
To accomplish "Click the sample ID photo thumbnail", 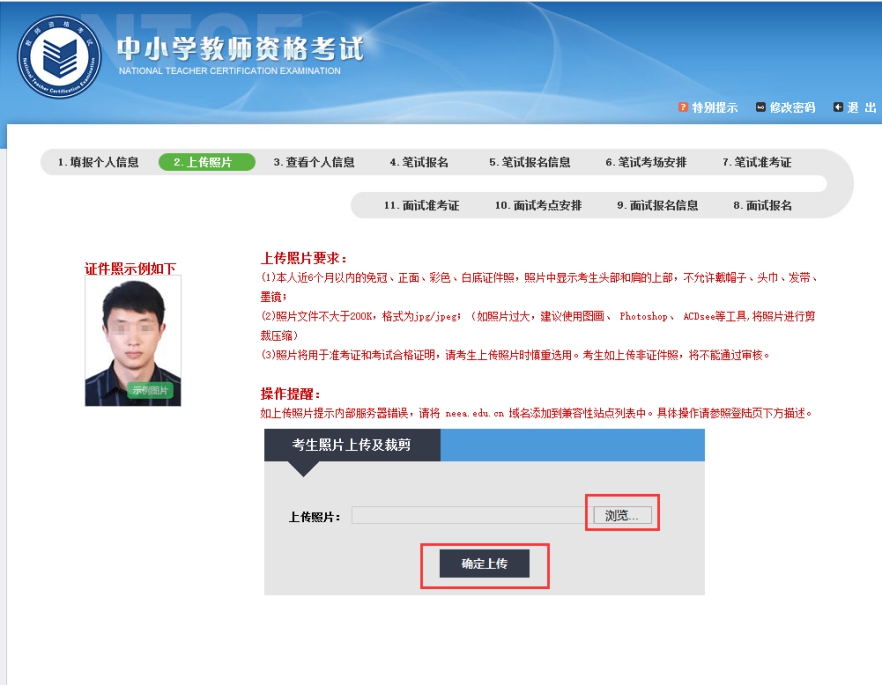I will 133,341.
